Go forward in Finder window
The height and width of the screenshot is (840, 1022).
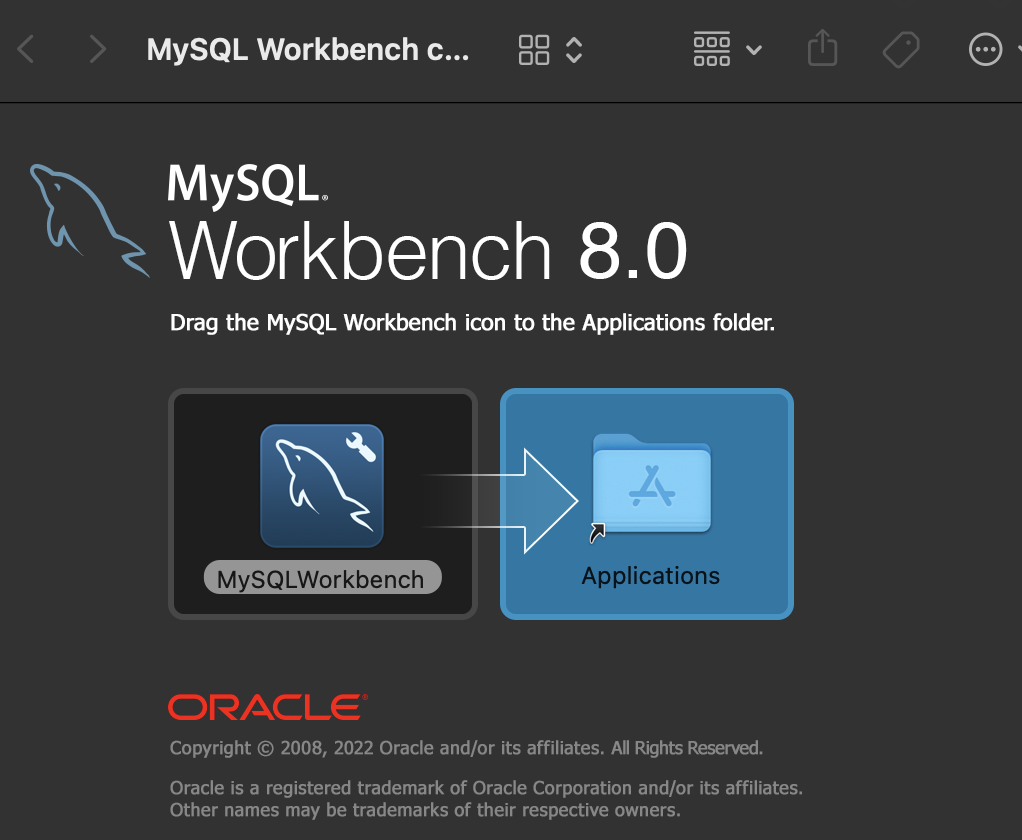tap(97, 50)
